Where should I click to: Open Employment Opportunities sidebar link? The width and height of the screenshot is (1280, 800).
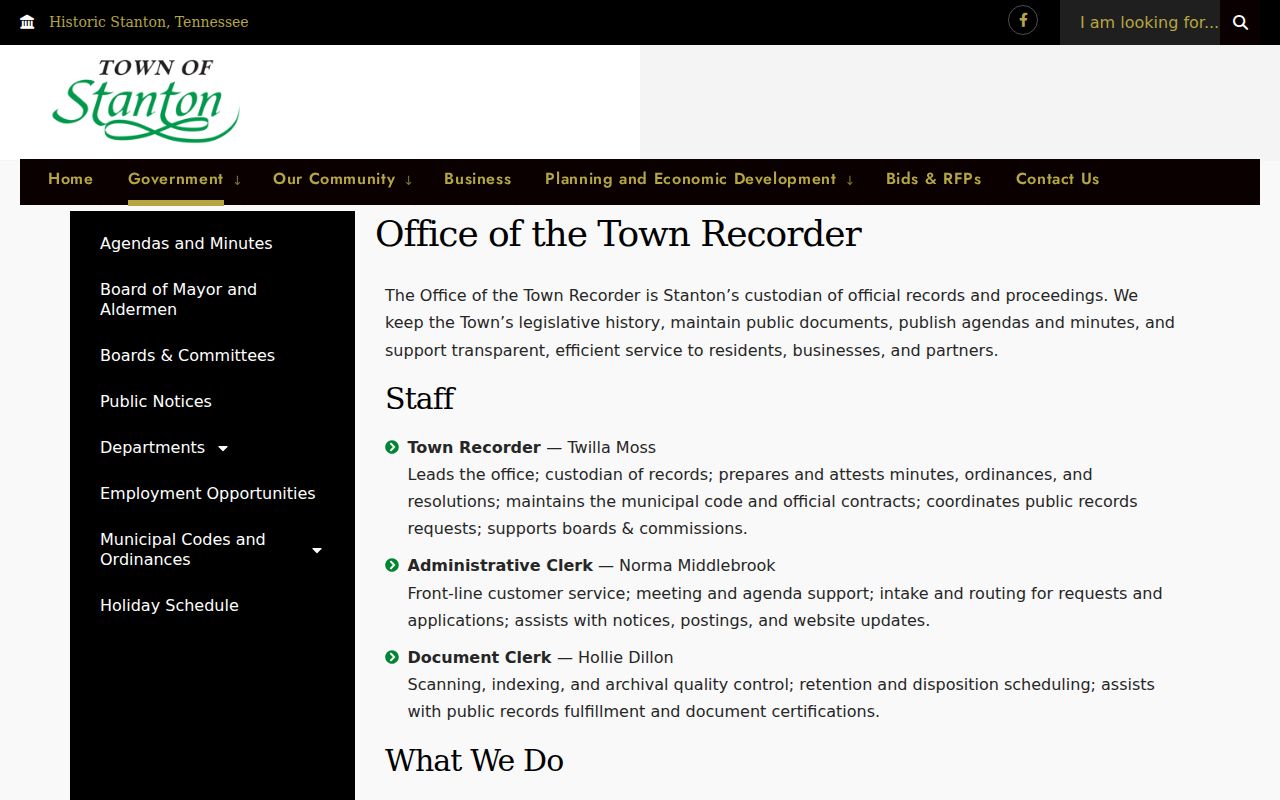click(x=207, y=493)
